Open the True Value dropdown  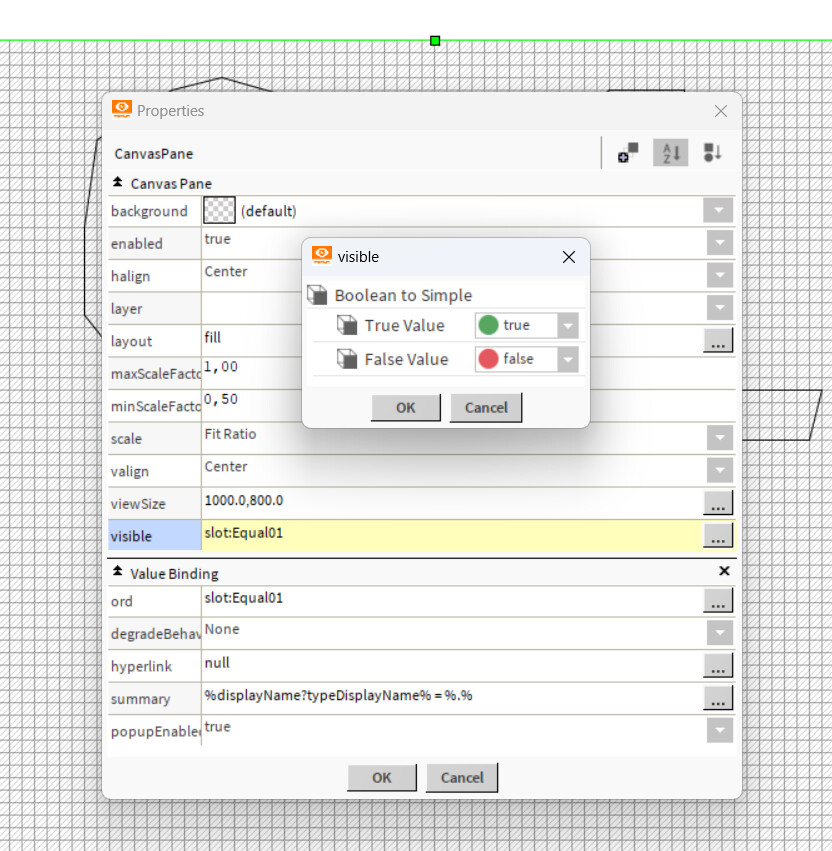click(x=568, y=326)
